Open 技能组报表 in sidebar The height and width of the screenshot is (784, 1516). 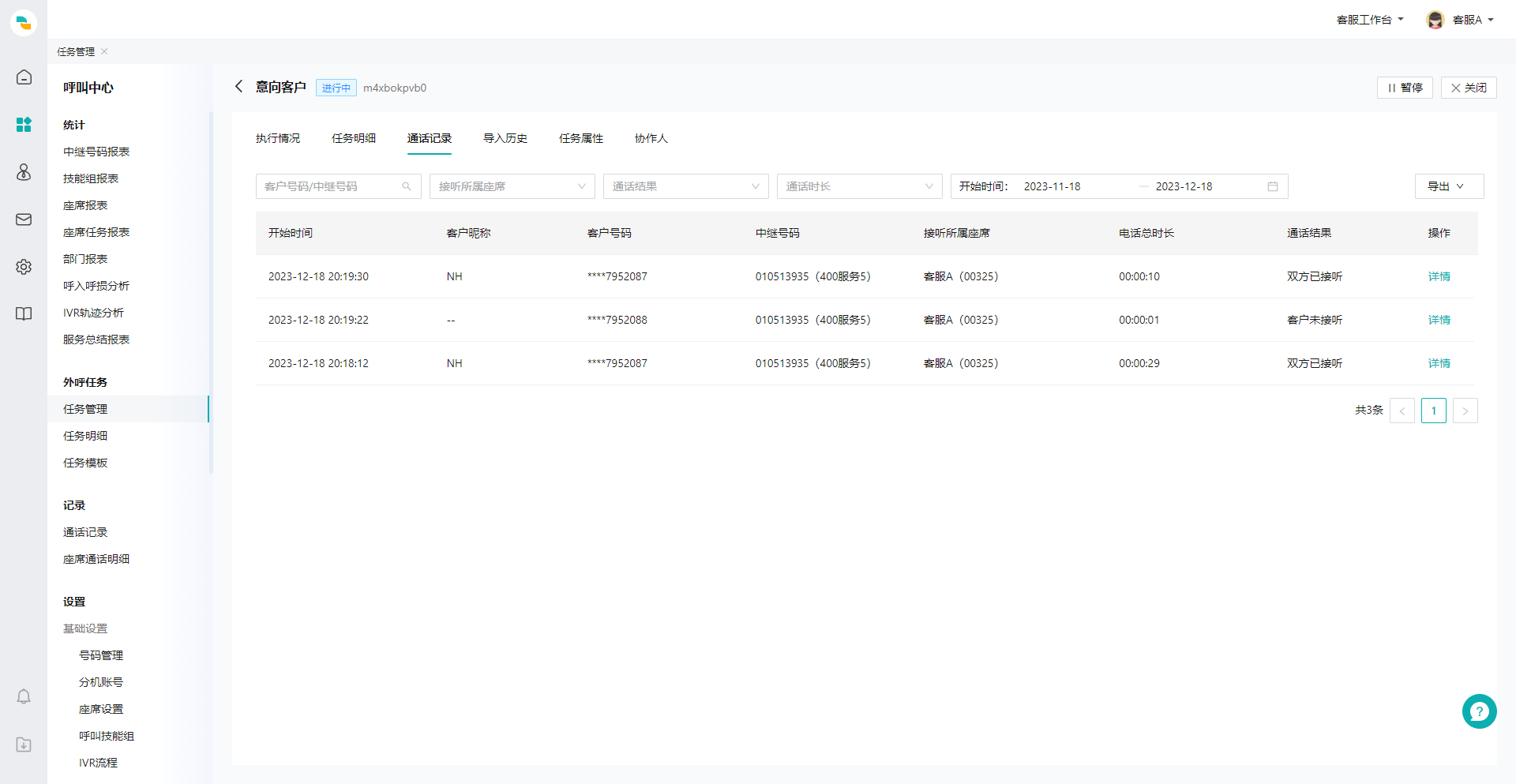(x=91, y=178)
